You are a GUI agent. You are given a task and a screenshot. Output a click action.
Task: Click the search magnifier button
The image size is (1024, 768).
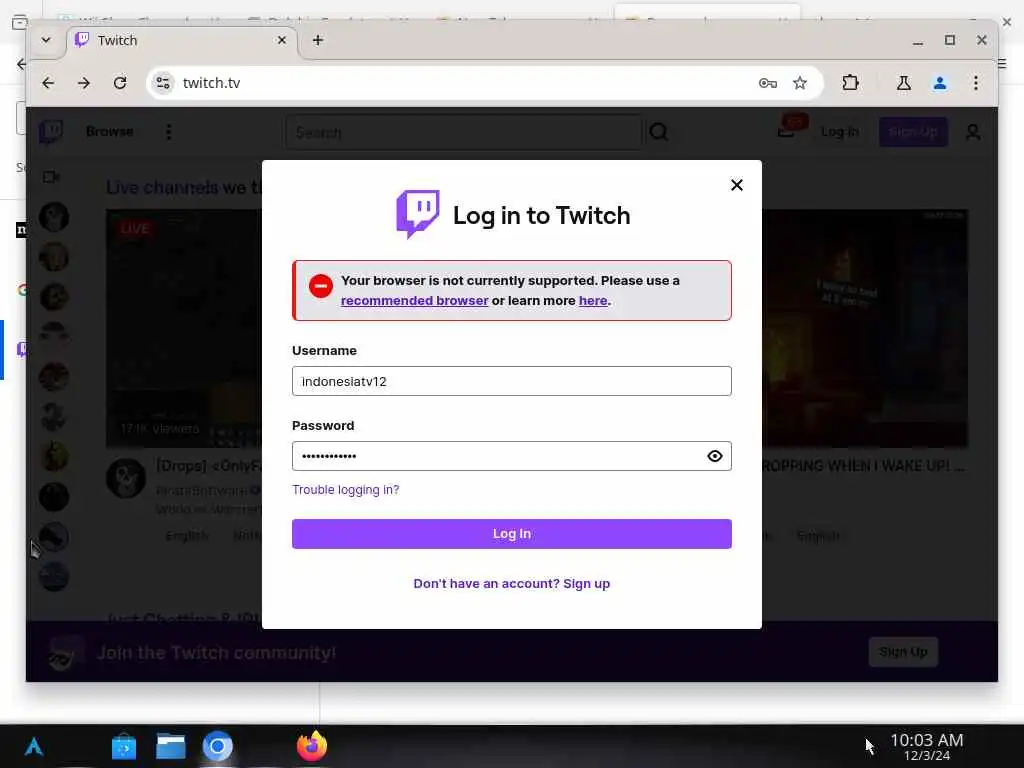click(659, 133)
